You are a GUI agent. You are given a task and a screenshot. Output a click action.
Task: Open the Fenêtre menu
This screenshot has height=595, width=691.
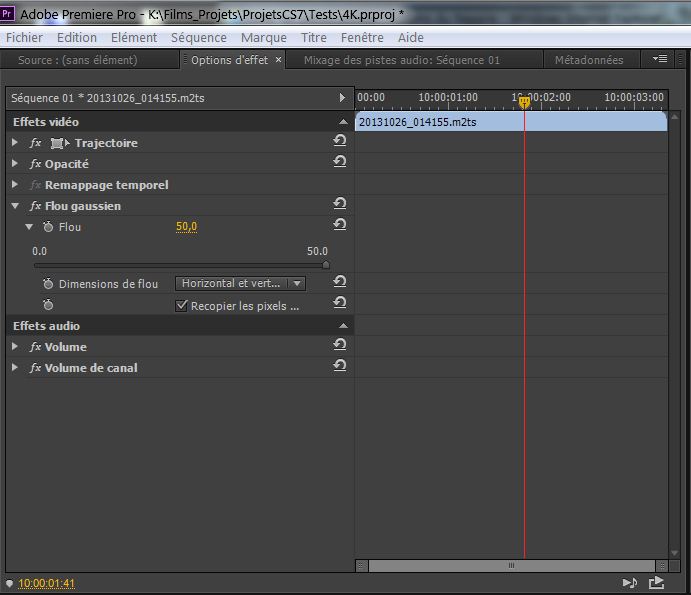[x=362, y=37]
